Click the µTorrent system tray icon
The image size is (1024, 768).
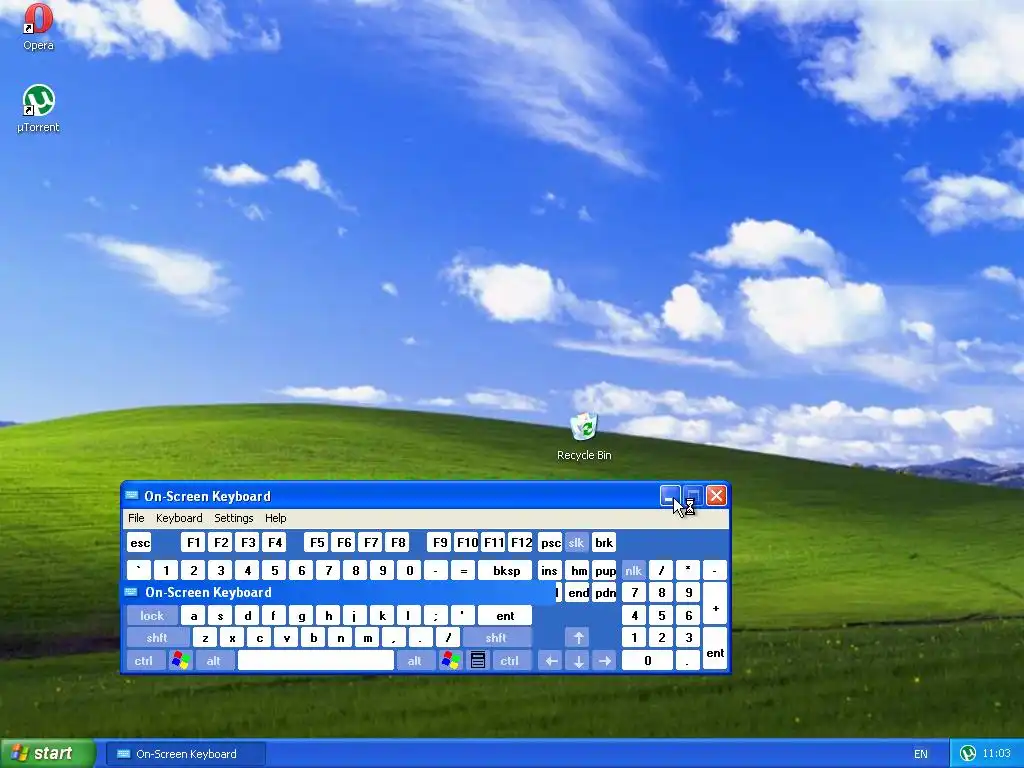pyautogui.click(x=968, y=753)
